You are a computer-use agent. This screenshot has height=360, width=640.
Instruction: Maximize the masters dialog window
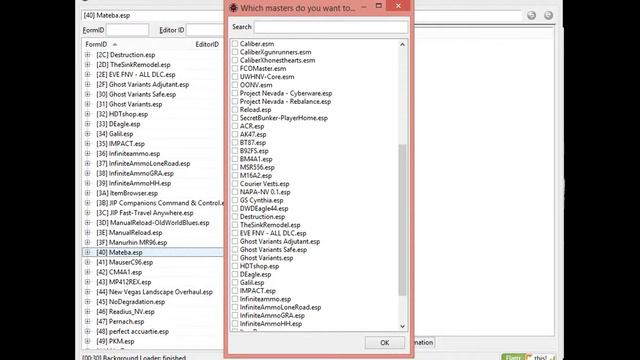tap(379, 6)
